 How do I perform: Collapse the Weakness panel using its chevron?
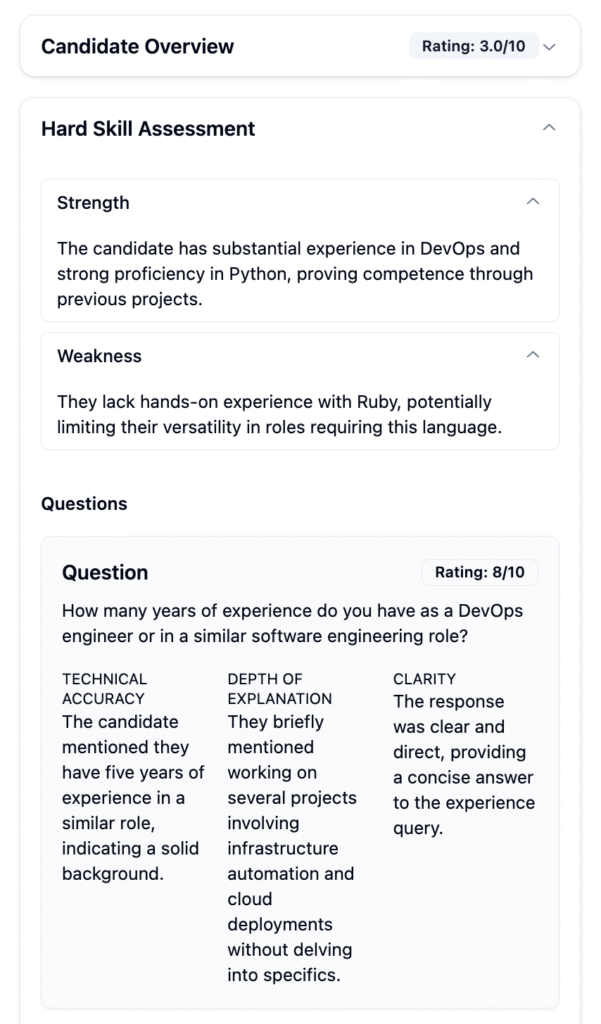533,355
